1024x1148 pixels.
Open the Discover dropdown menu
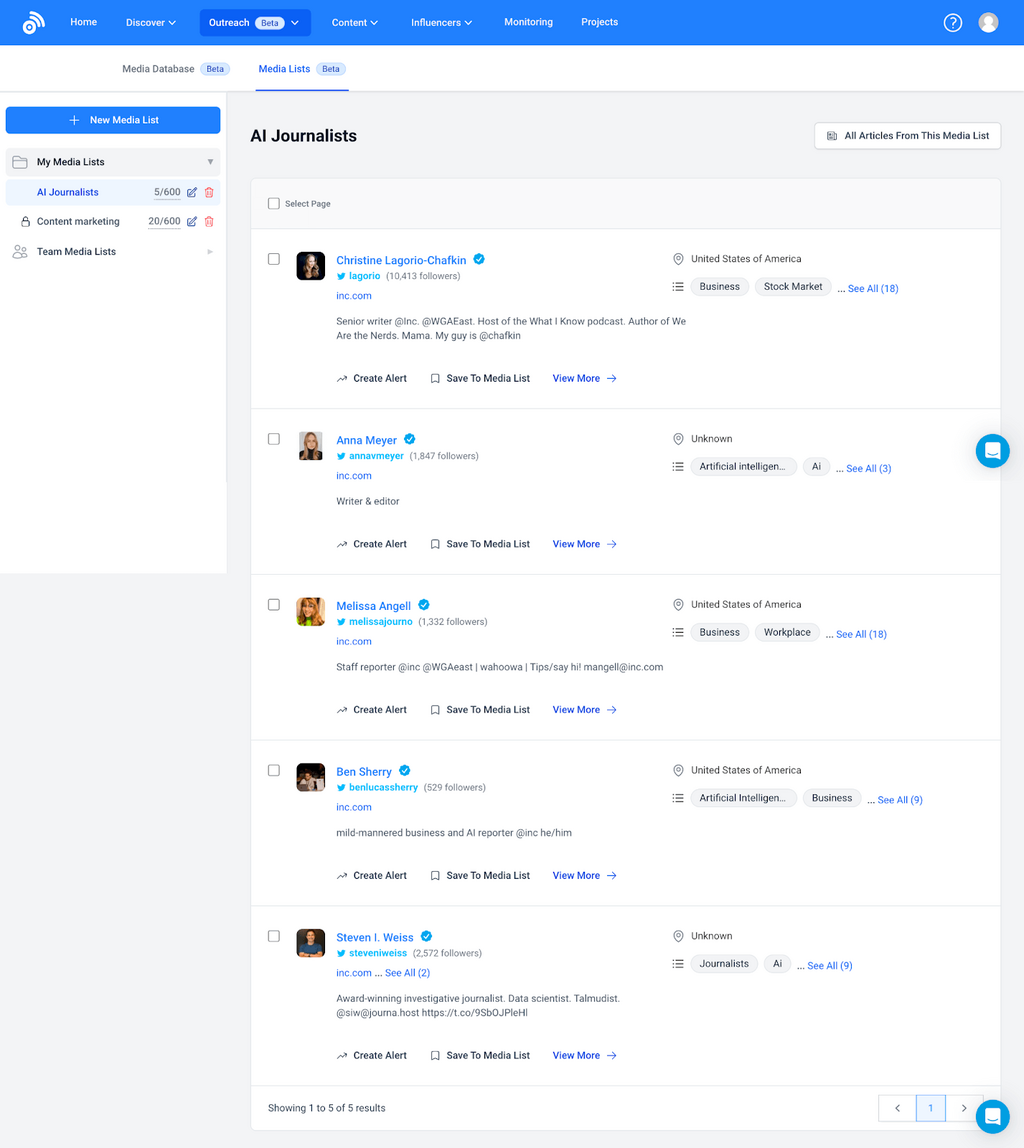coord(151,22)
